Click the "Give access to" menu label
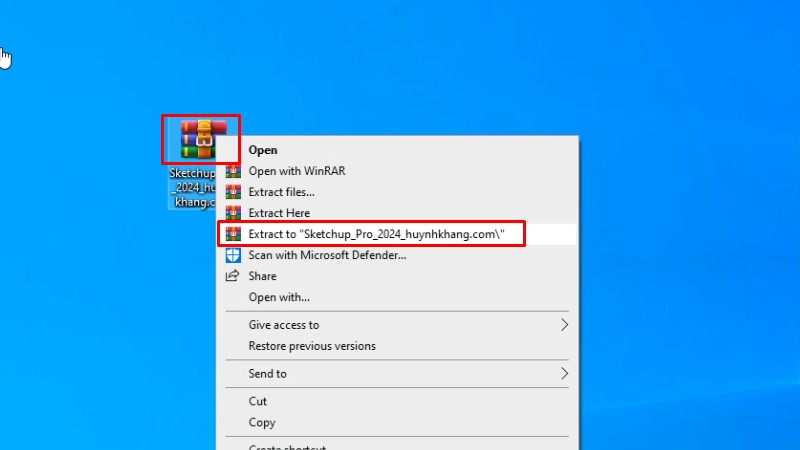Viewport: 800px width, 450px height. (284, 325)
